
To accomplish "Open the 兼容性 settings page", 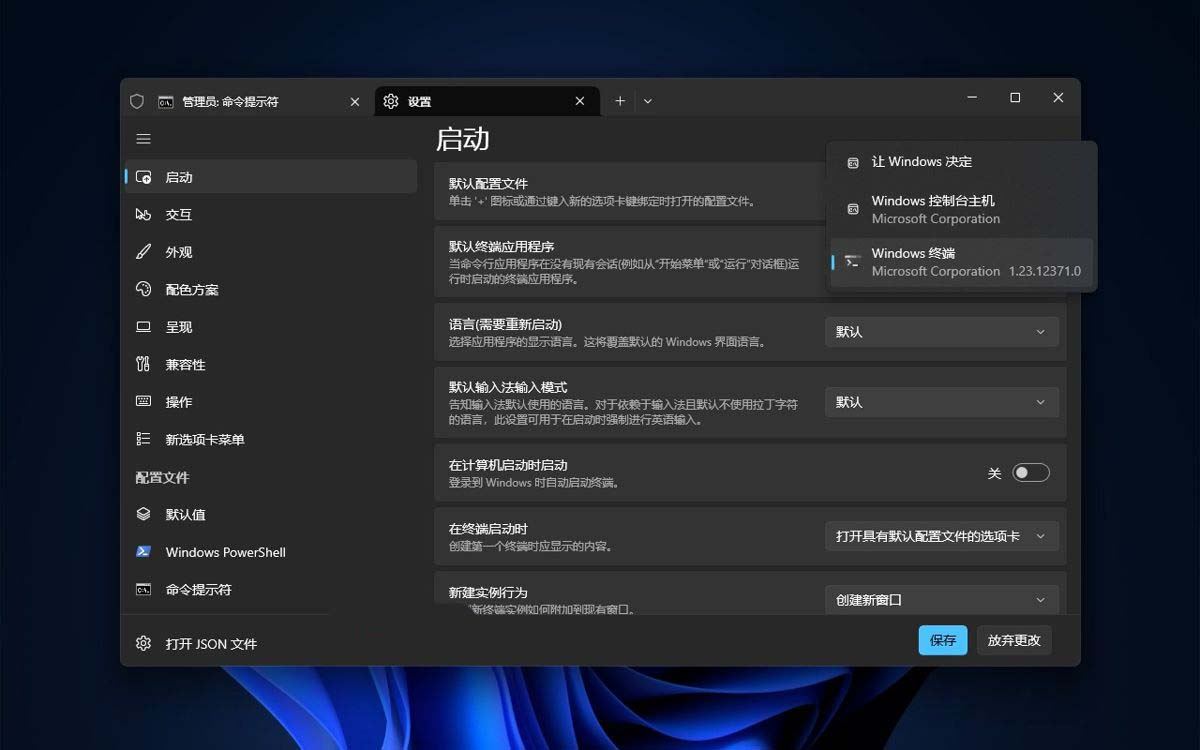I will [271, 364].
